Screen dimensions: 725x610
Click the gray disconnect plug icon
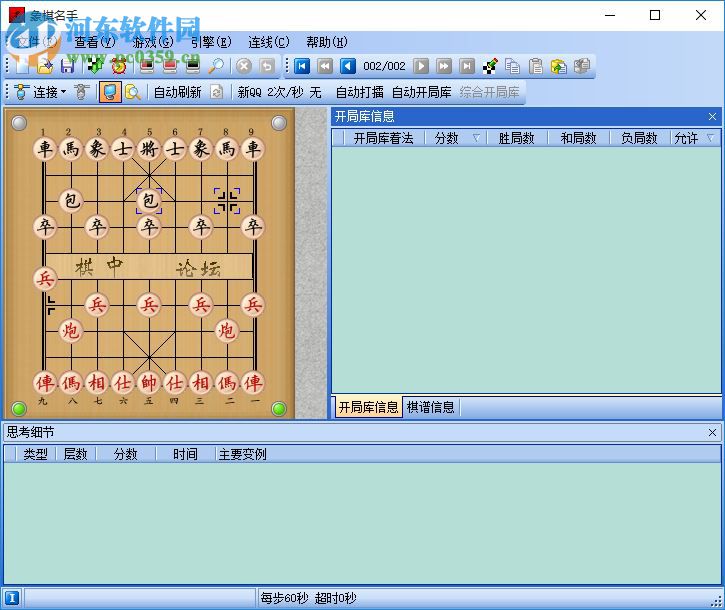coord(81,92)
